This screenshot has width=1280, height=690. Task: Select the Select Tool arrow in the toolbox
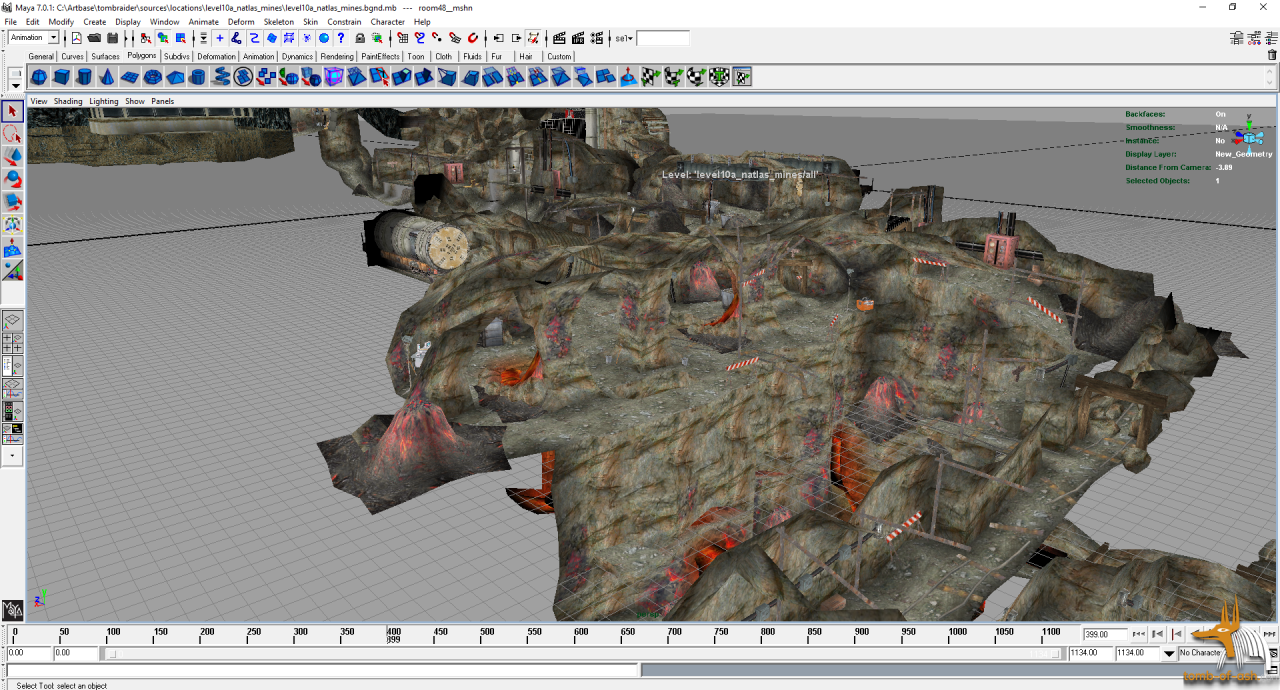click(13, 112)
